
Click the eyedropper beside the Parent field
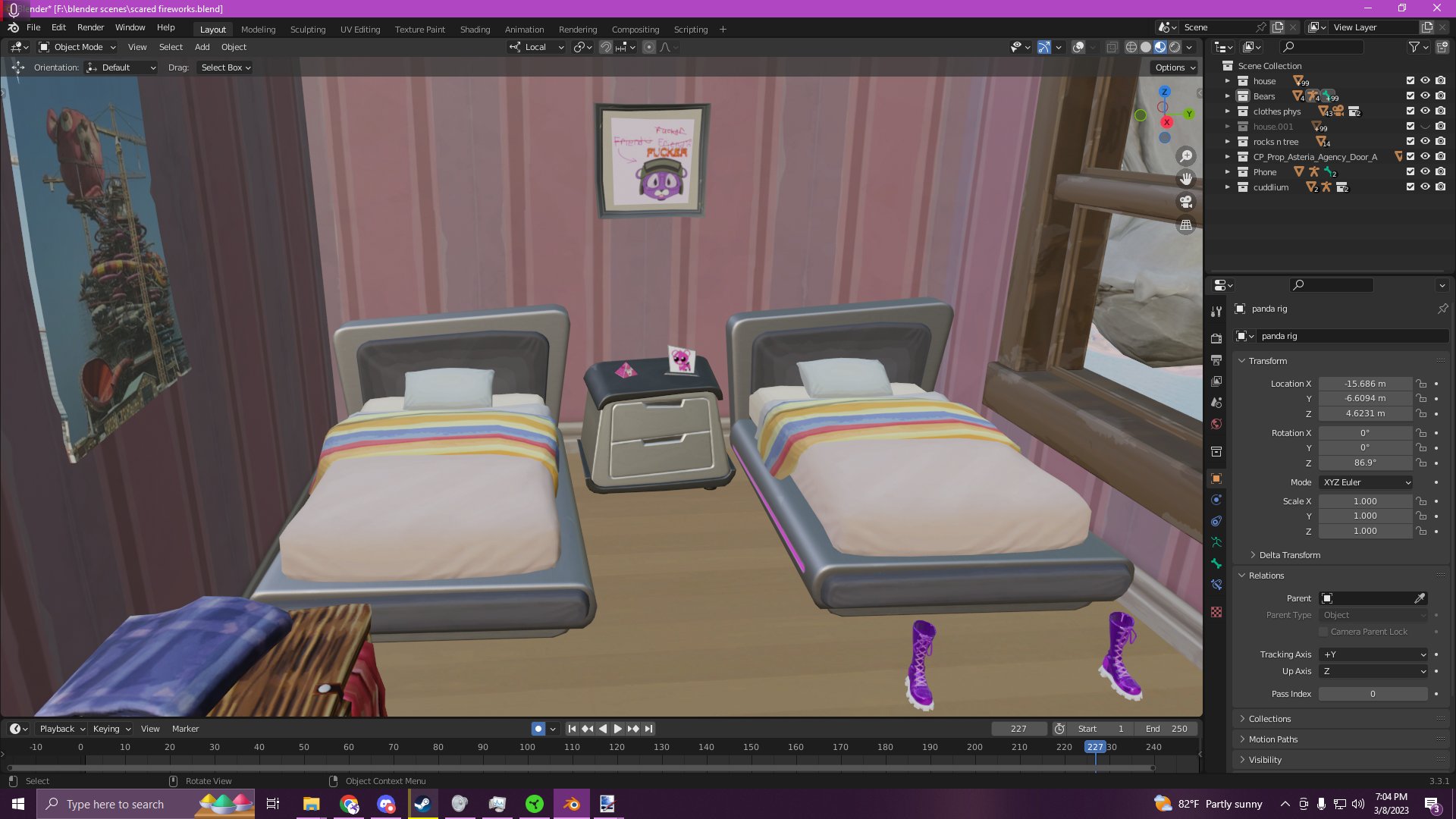coord(1420,598)
